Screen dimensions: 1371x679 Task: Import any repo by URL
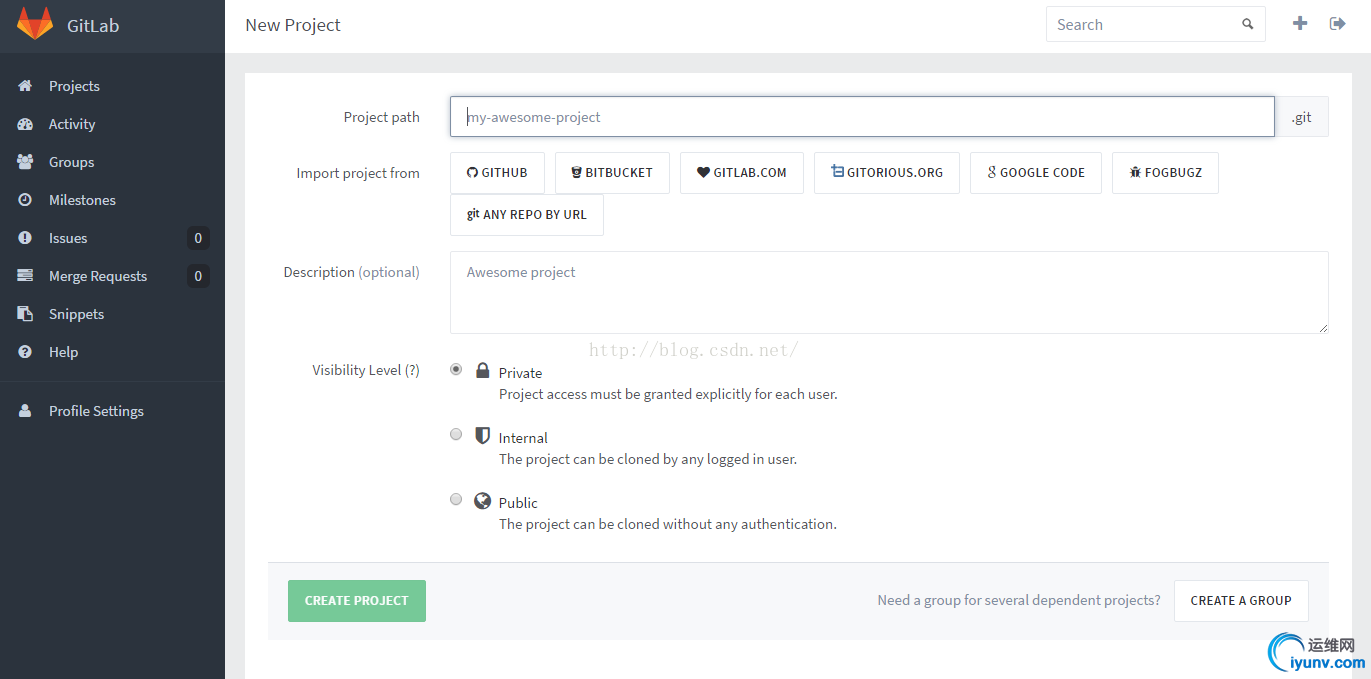click(x=527, y=215)
